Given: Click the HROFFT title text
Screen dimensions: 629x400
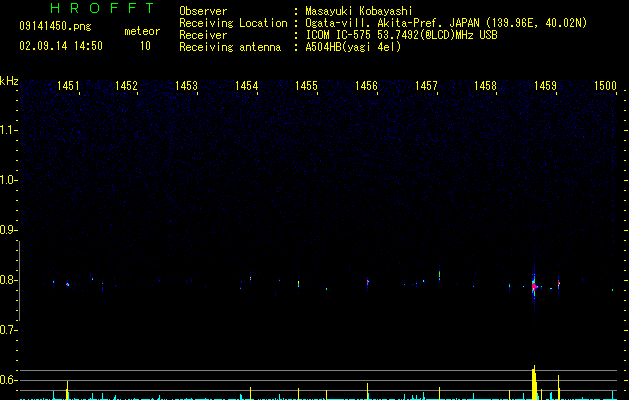Looking at the screenshot, I should (x=103, y=8).
